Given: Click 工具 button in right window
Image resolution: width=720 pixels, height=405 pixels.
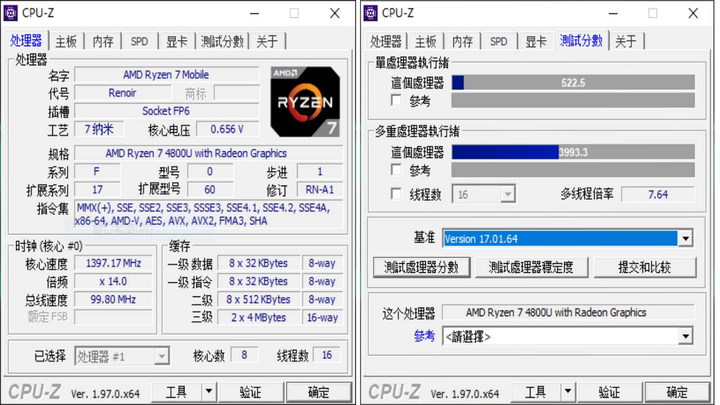Looking at the screenshot, I should pyautogui.click(x=536, y=392).
